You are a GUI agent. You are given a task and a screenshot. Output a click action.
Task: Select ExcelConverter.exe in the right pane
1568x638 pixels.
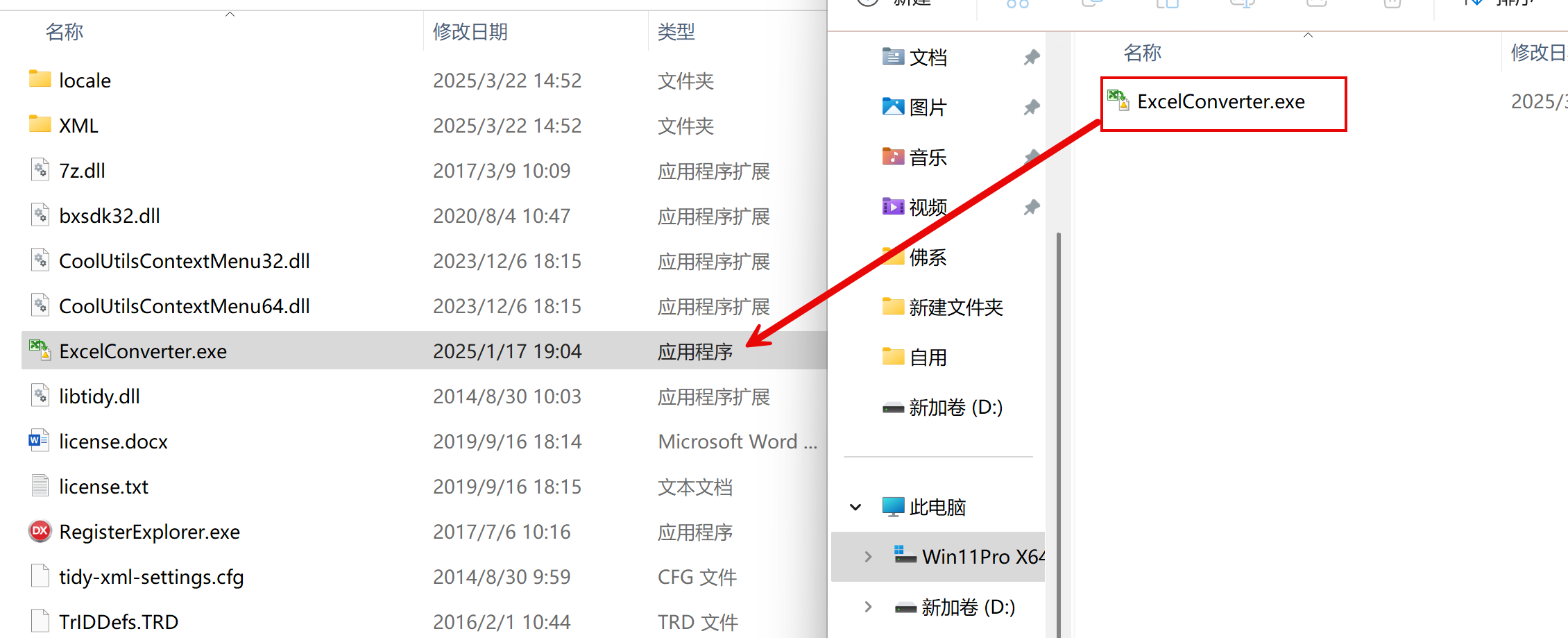[x=1220, y=102]
